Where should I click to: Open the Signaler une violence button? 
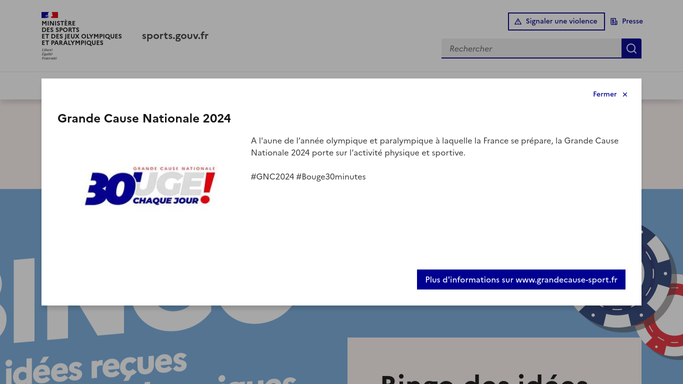[556, 21]
